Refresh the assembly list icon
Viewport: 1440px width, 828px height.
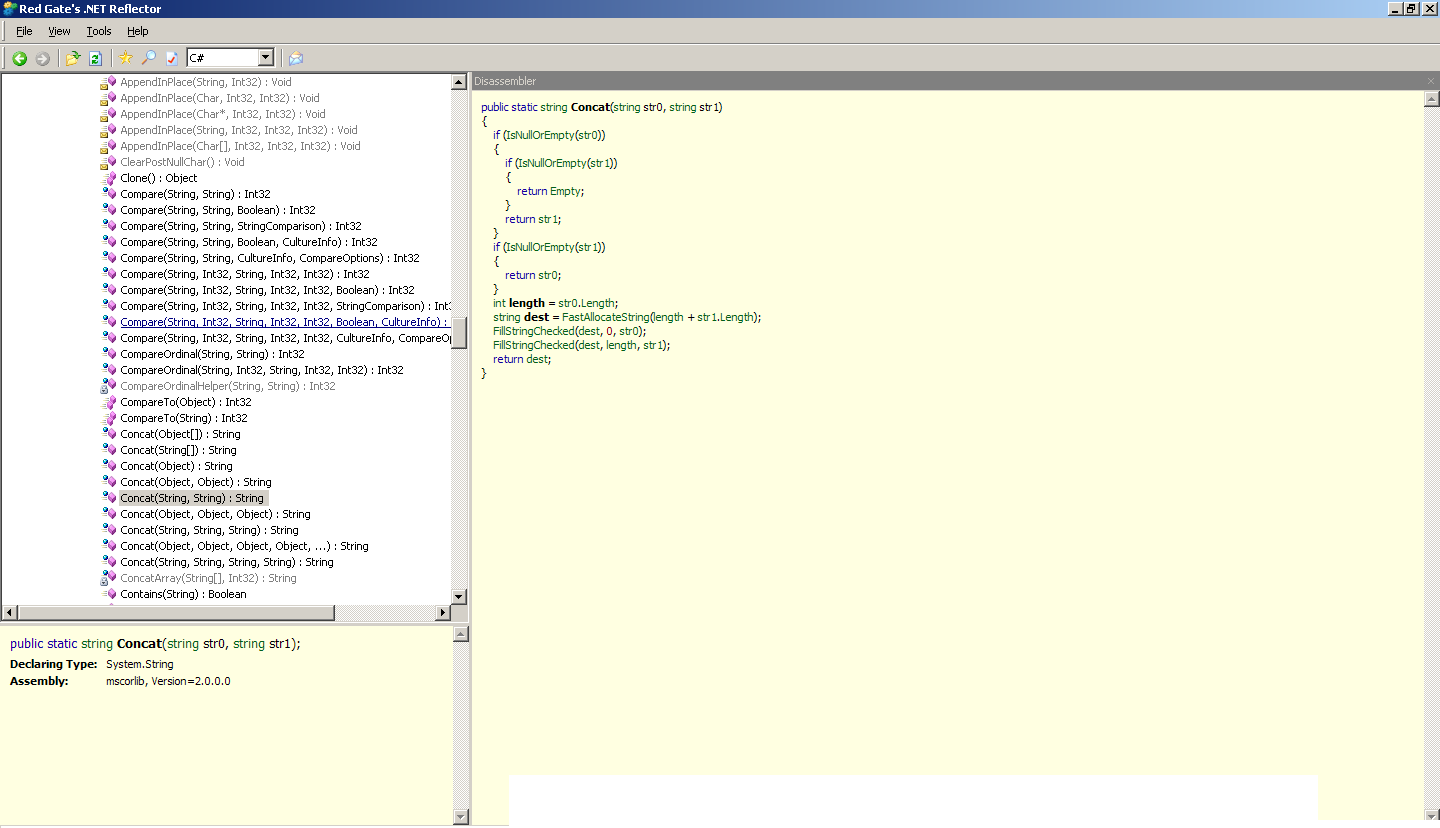pos(95,58)
